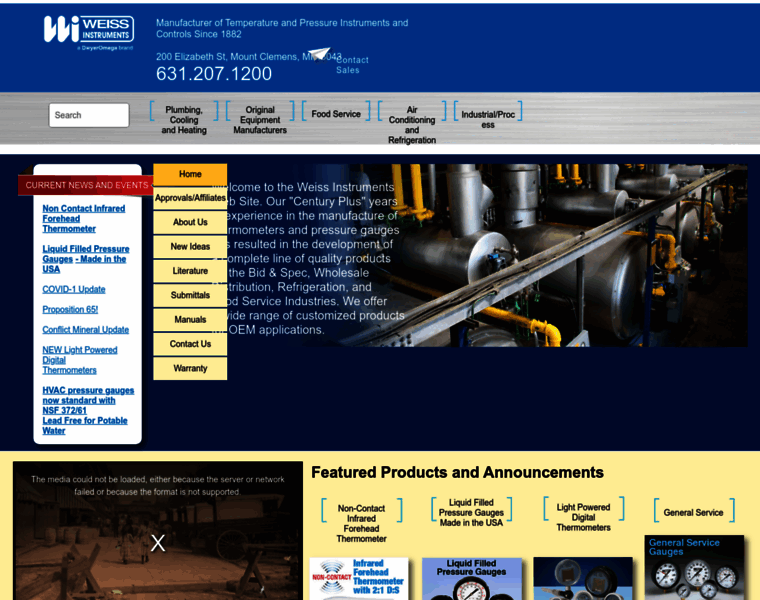Open the Submittals page

pos(190,295)
